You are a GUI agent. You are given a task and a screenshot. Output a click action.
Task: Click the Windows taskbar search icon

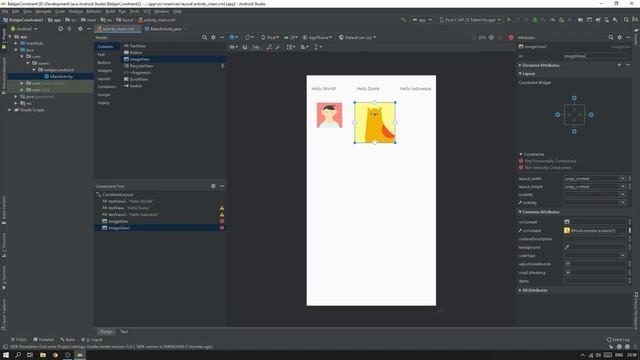[x=18, y=355]
